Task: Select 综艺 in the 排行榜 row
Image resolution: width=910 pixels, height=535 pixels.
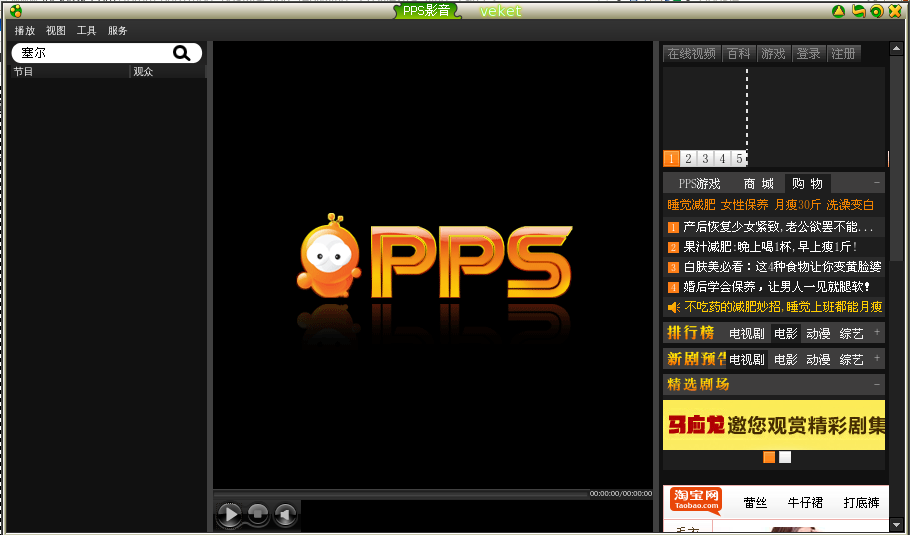Action: (851, 334)
